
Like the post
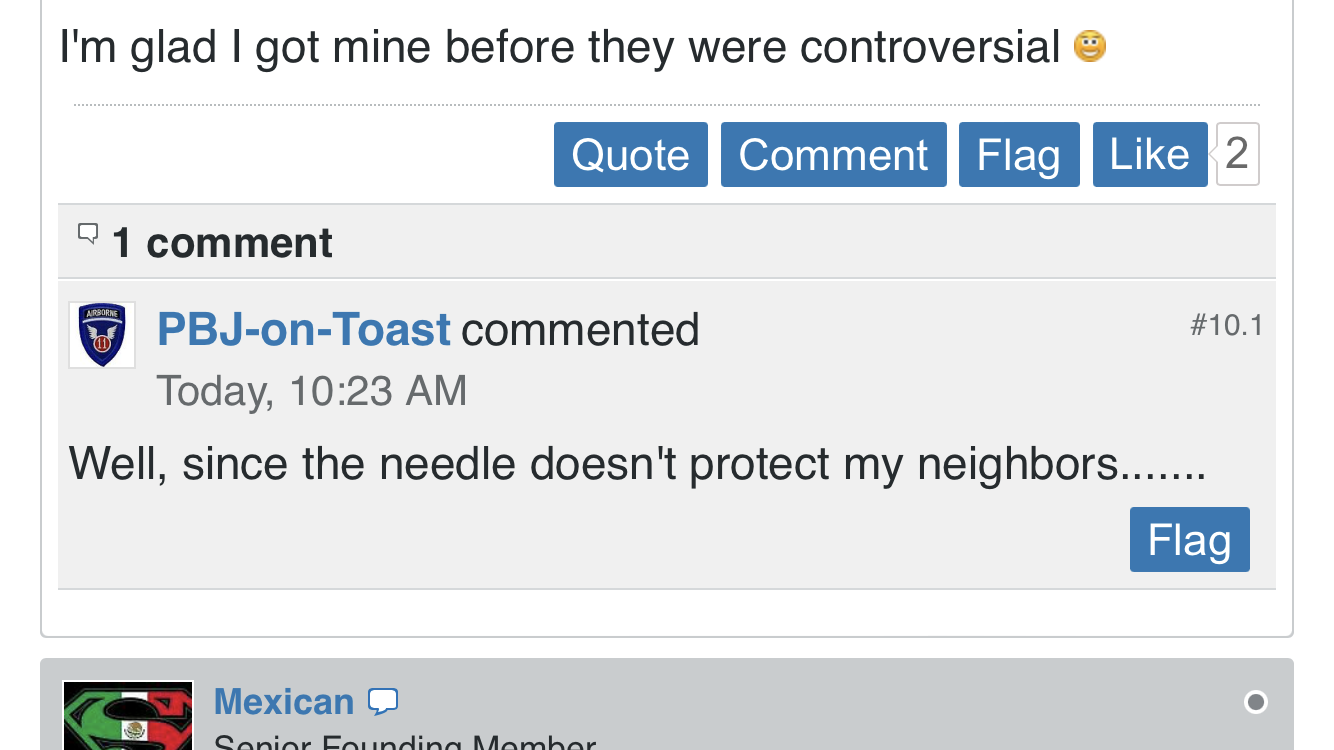[x=1149, y=155]
